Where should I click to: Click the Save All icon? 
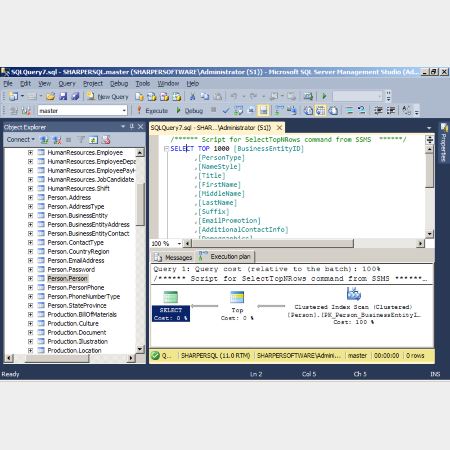(x=75, y=97)
